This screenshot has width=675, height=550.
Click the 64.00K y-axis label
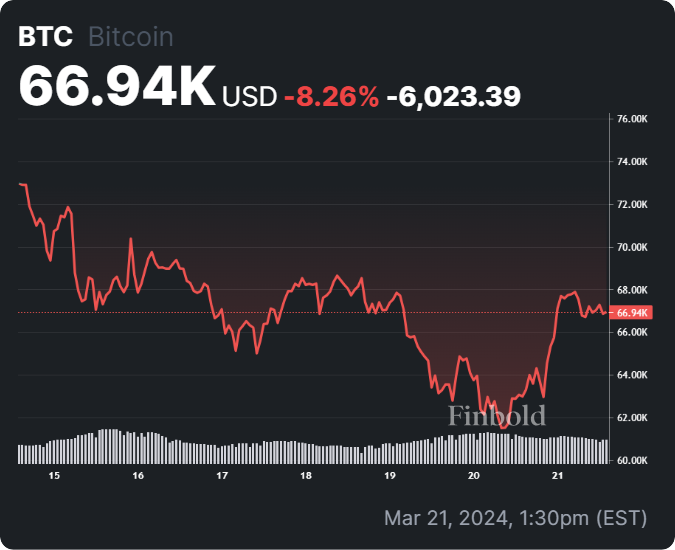coord(634,375)
